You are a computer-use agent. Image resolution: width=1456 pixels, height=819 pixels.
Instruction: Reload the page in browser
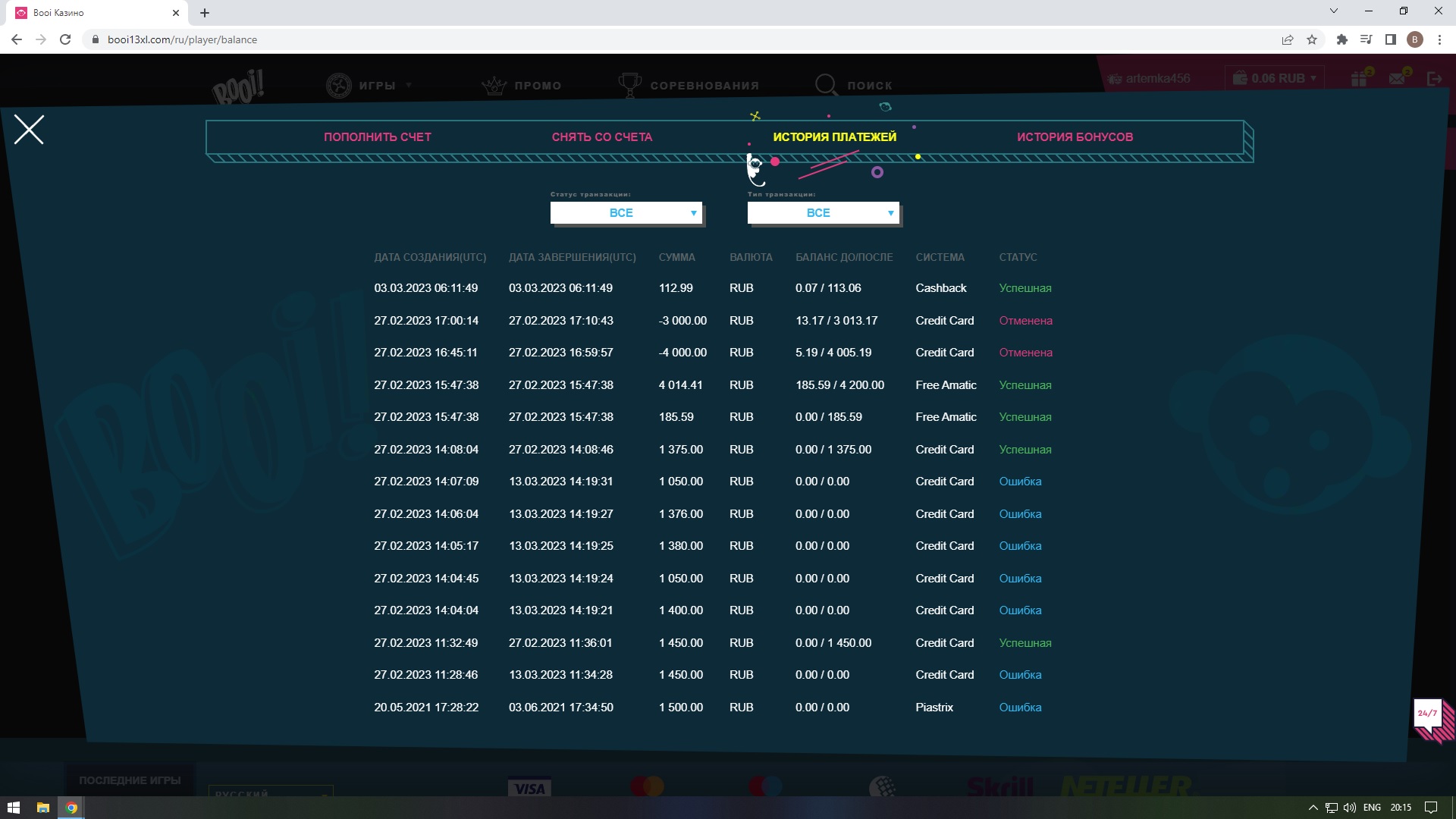click(x=65, y=39)
